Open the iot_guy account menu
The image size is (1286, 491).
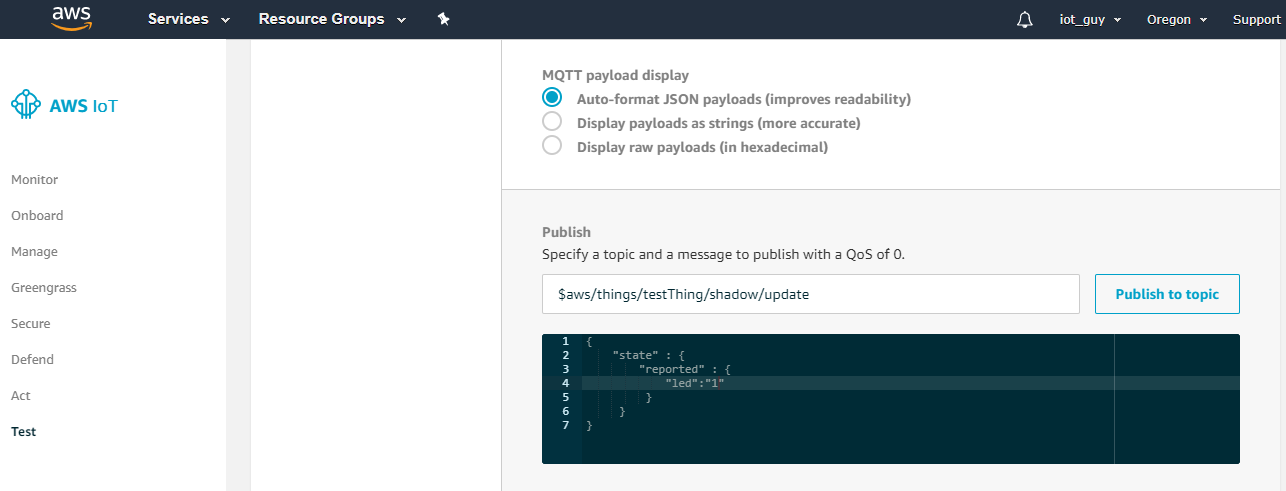pos(1090,19)
